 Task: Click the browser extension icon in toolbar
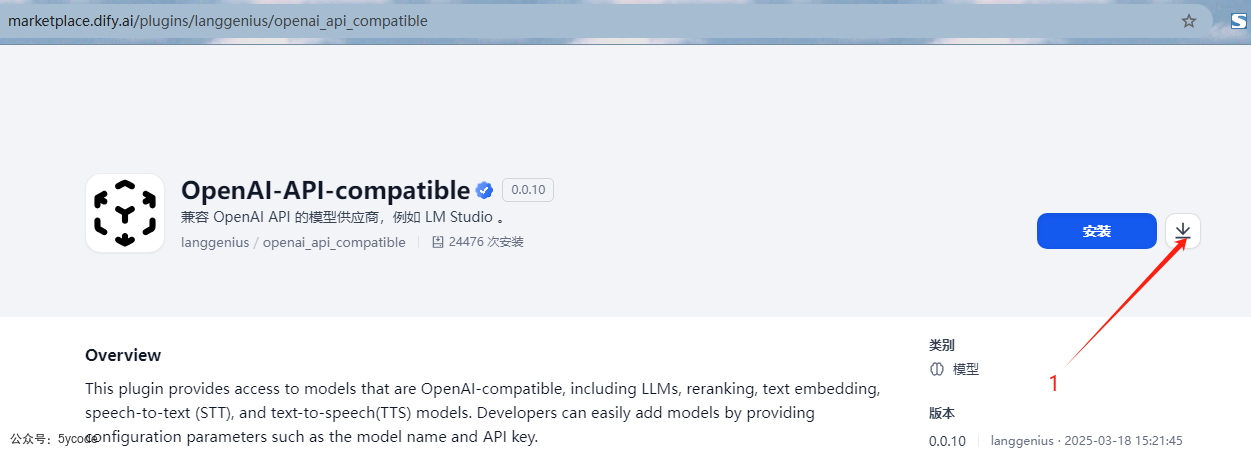point(1238,21)
